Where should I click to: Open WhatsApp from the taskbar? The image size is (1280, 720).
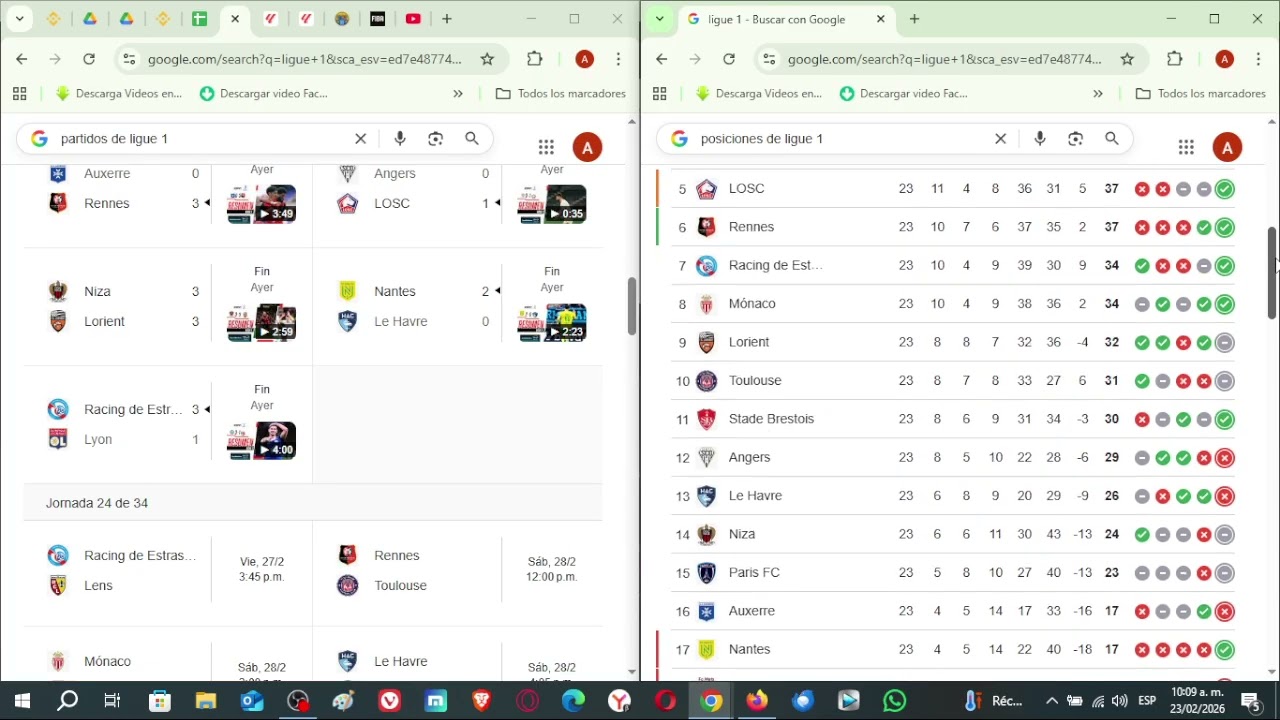click(x=895, y=701)
